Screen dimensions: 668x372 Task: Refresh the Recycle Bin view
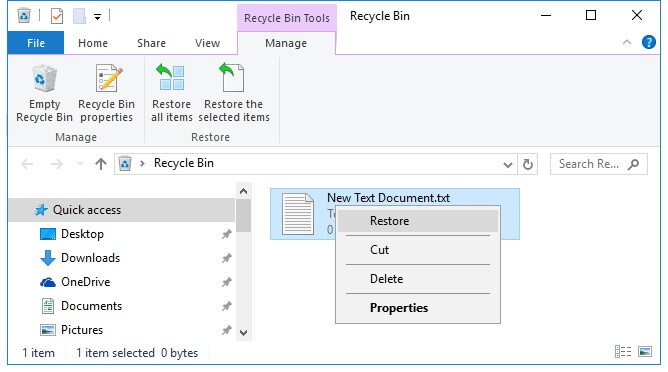tap(527, 164)
